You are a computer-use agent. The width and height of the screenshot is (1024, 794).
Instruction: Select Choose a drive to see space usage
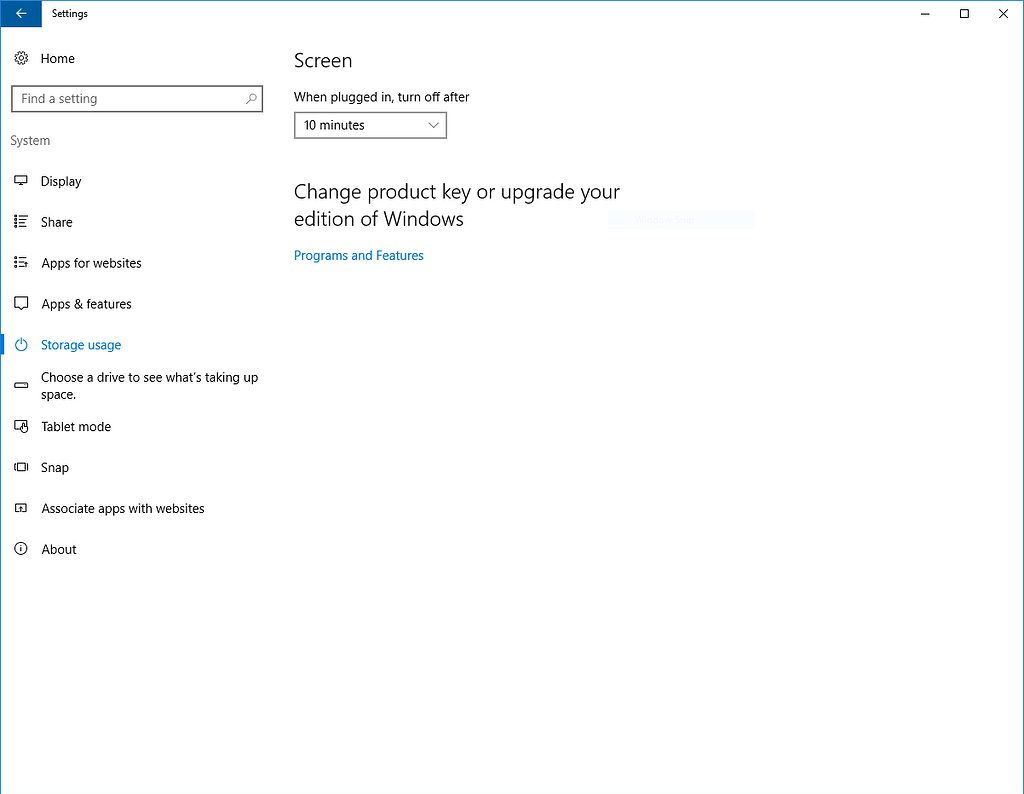point(149,385)
